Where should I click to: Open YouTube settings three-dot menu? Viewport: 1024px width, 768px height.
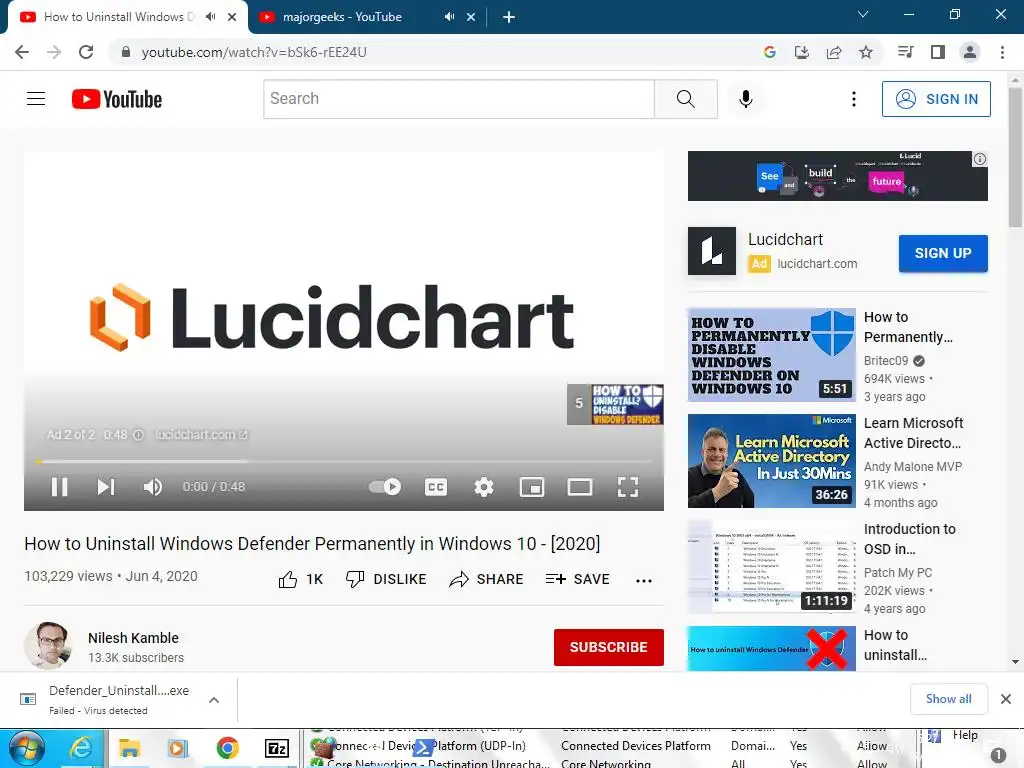(x=854, y=99)
